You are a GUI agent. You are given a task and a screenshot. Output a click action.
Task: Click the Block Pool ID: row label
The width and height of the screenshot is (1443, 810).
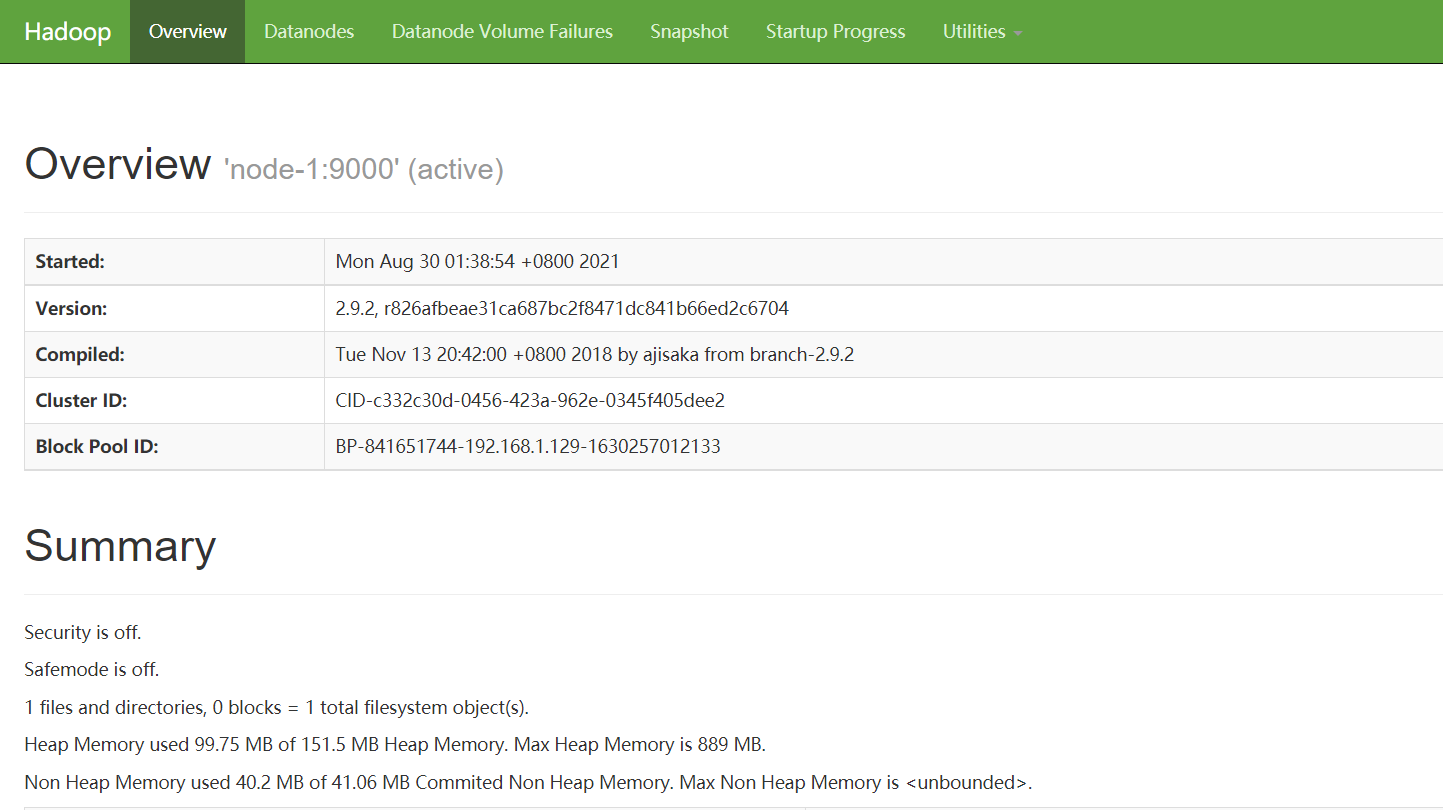(97, 447)
